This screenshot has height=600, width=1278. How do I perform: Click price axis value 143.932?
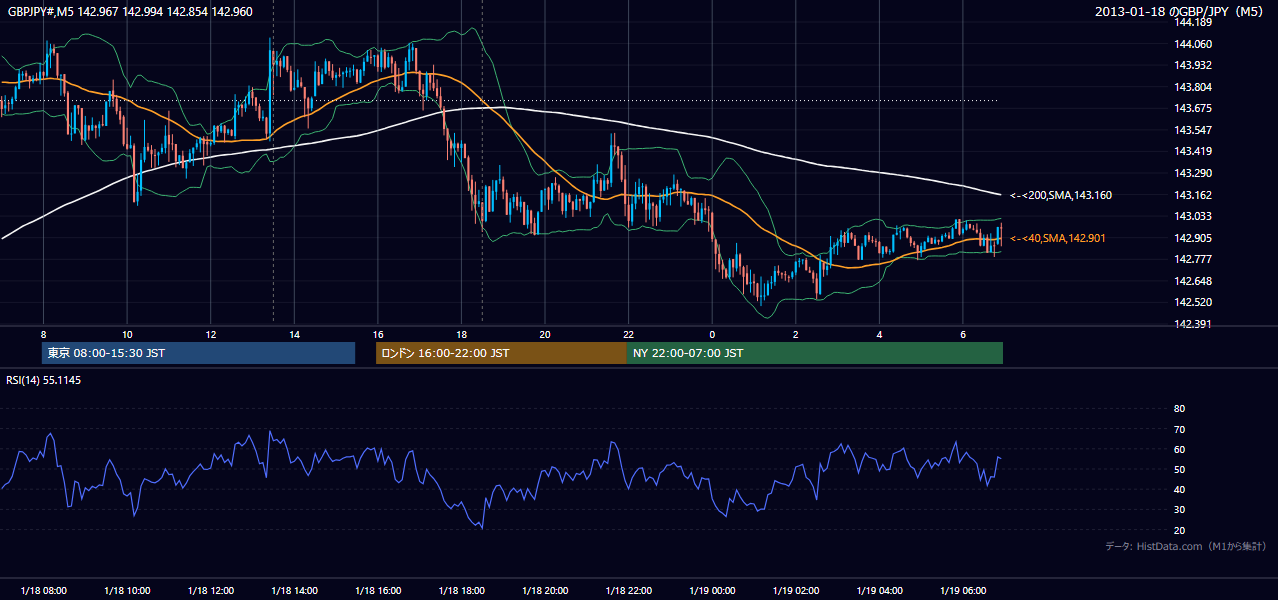tap(1194, 66)
